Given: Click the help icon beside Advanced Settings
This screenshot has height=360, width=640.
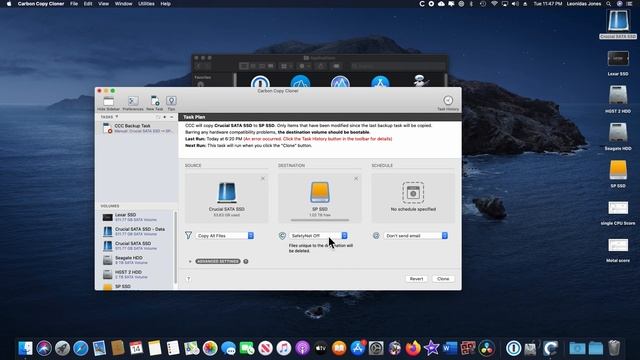Looking at the screenshot, I should tap(246, 261).
